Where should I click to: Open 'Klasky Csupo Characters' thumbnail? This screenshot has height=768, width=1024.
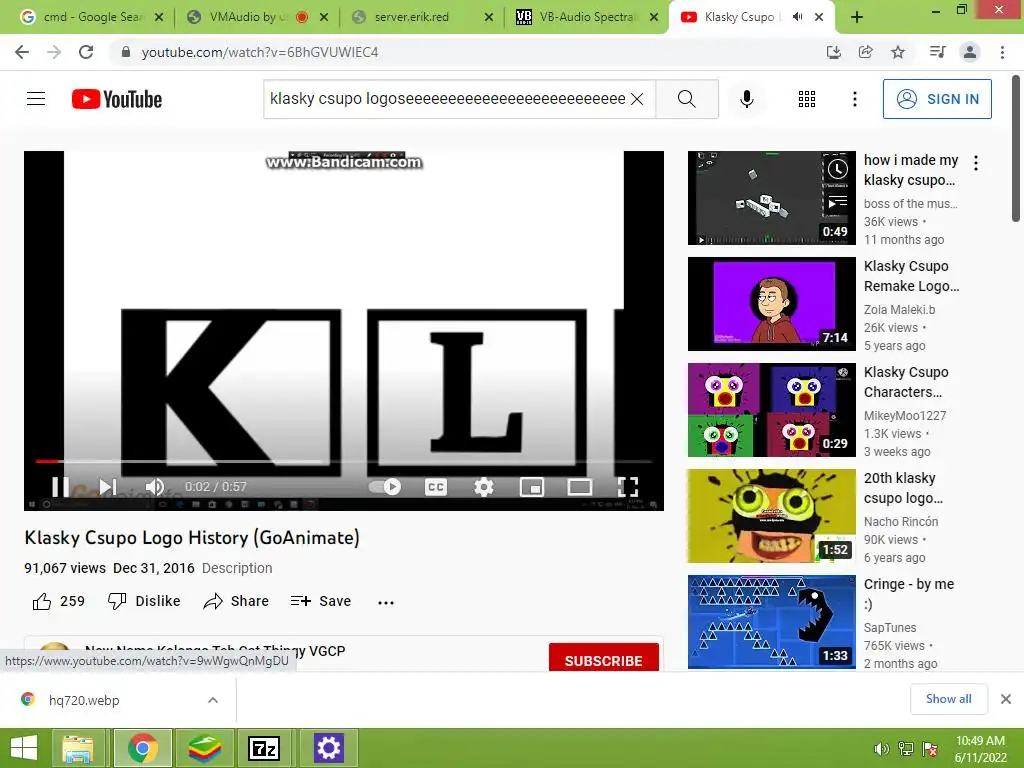(771, 409)
